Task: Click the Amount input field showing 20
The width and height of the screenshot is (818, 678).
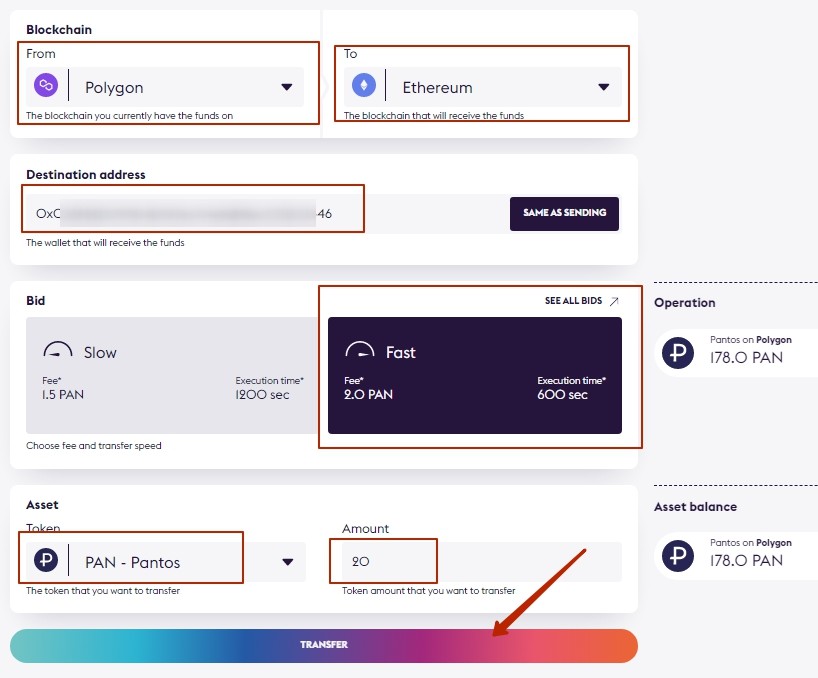Action: [x=482, y=562]
